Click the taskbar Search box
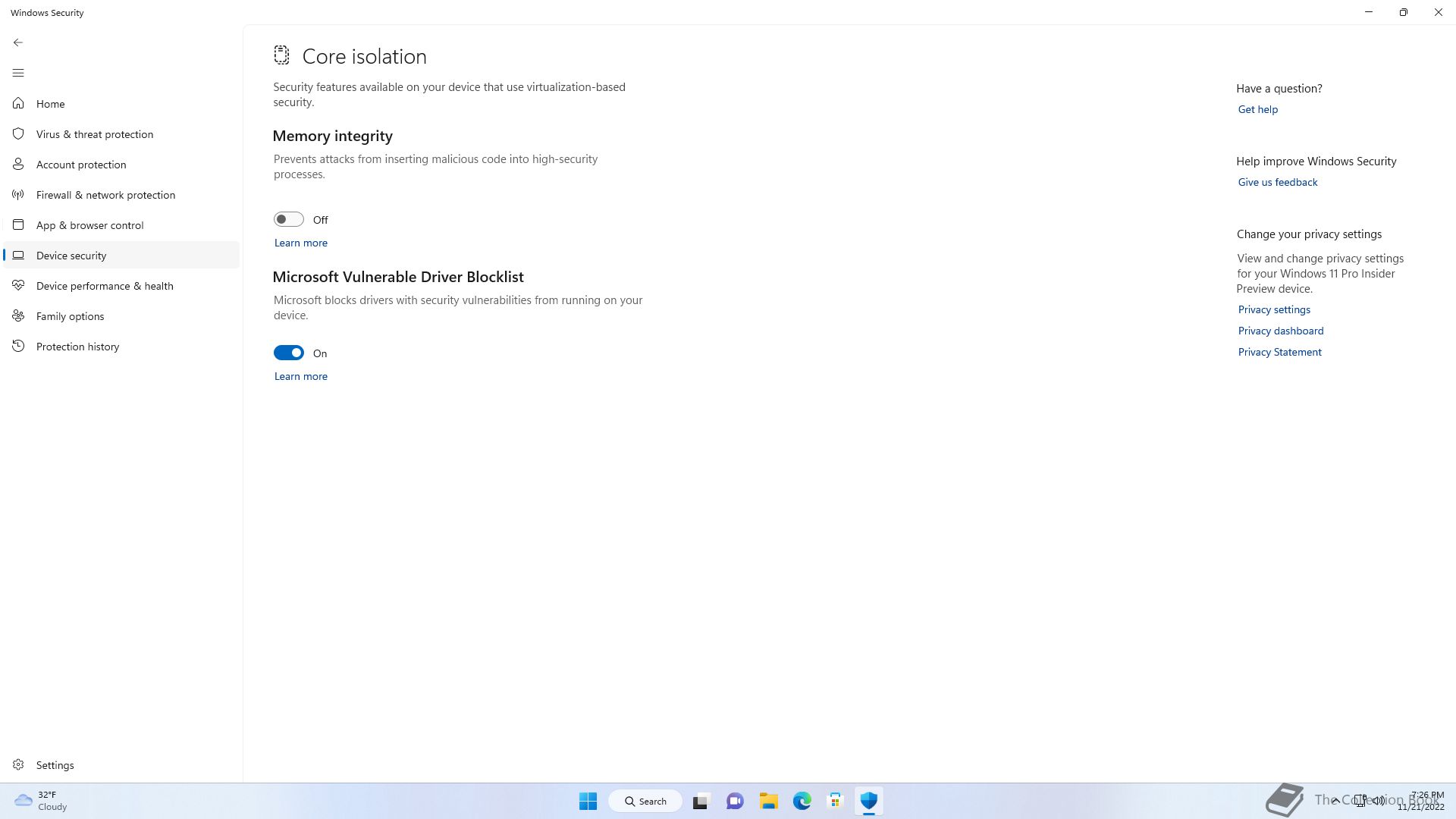This screenshot has height=819, width=1456. point(645,801)
